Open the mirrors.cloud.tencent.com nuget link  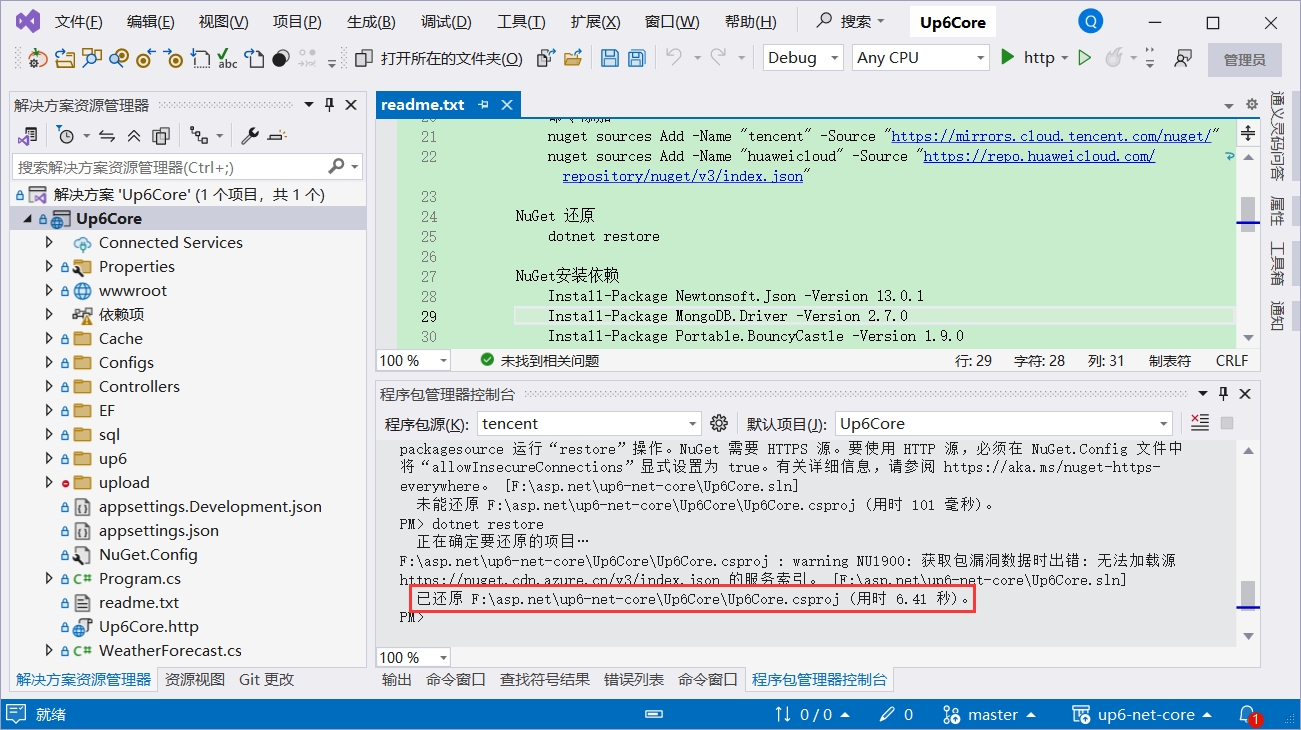tap(1052, 136)
